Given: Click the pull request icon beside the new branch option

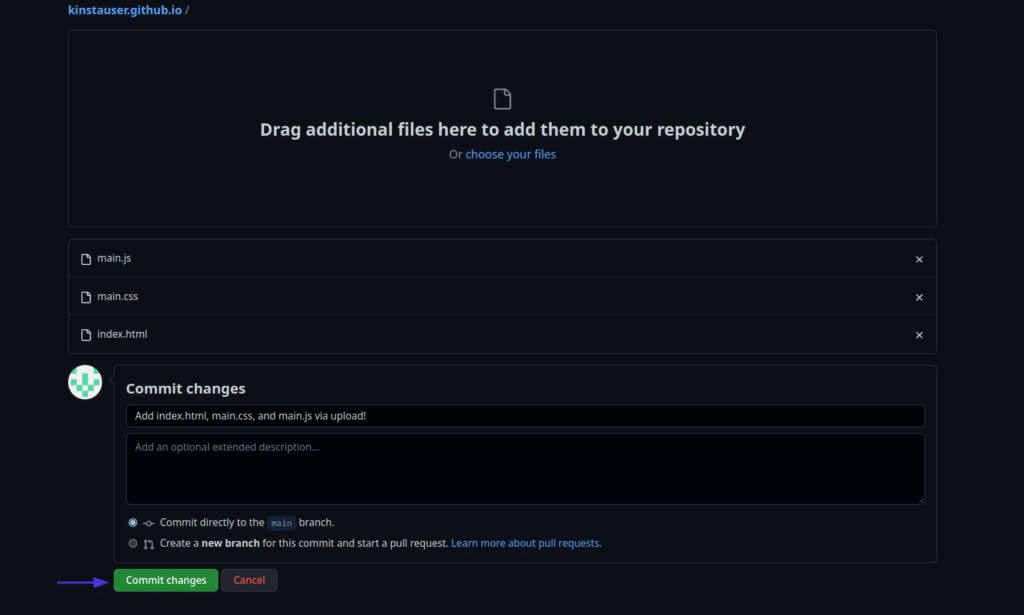Looking at the screenshot, I should click(149, 544).
